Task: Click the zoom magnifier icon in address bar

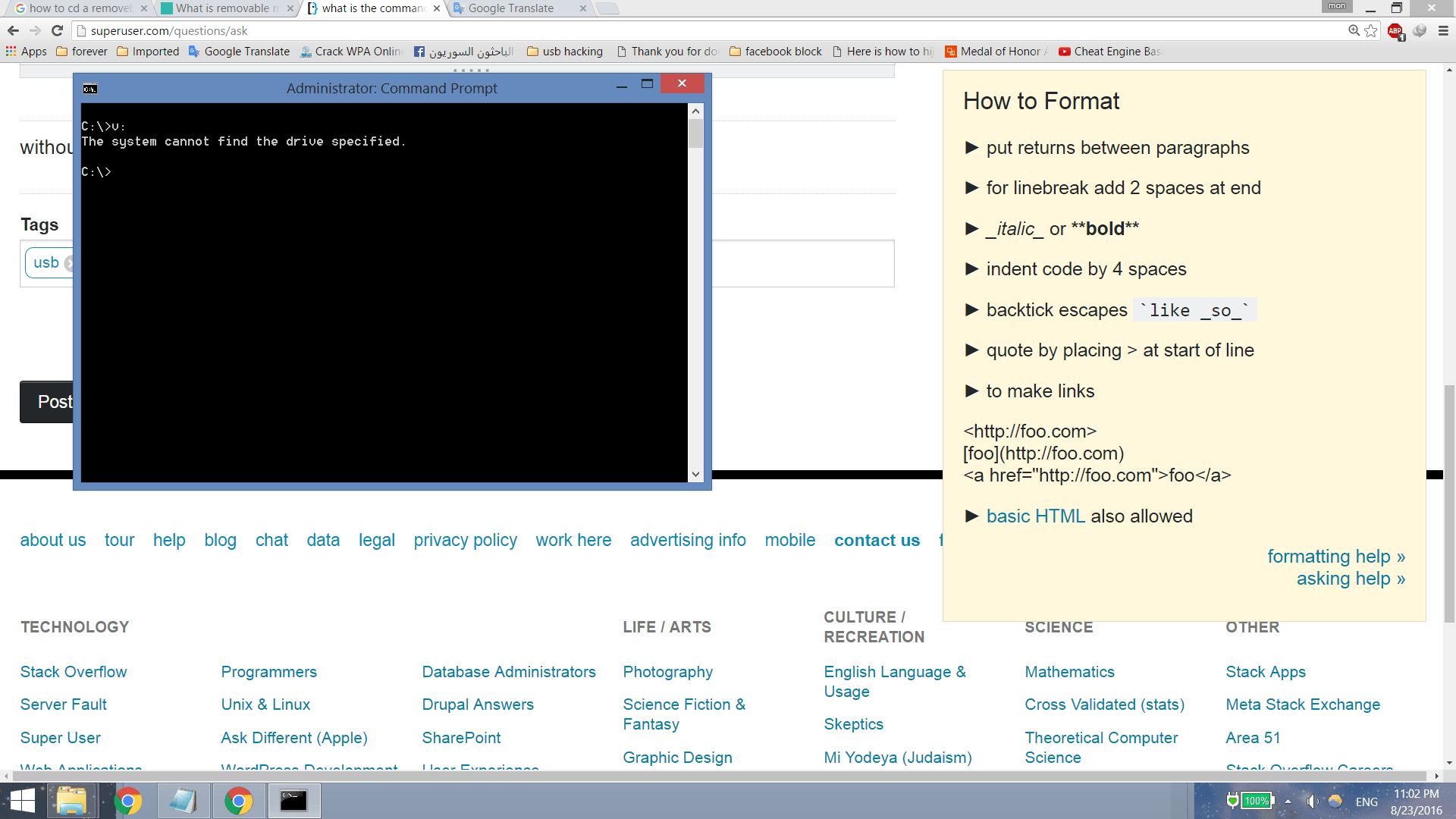Action: (1354, 30)
